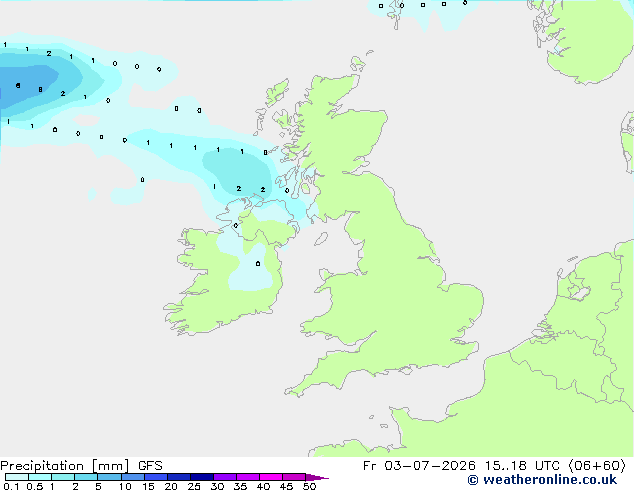Image resolution: width=634 pixels, height=490 pixels.
Task: Select the 35–40 mm legend swatch
Action: pyautogui.click(x=248, y=477)
